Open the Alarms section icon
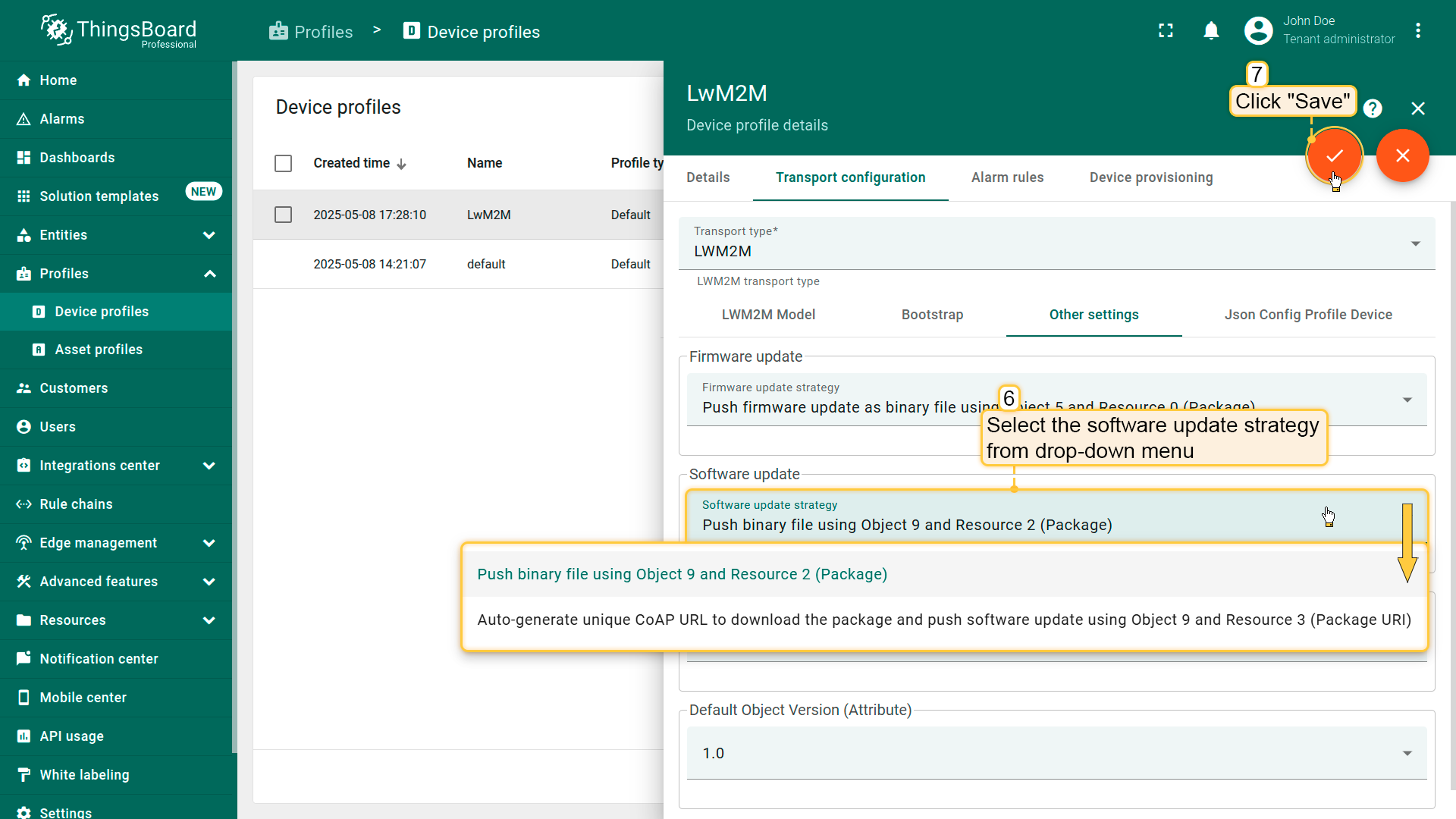Viewport: 1456px width, 819px height. (x=24, y=119)
